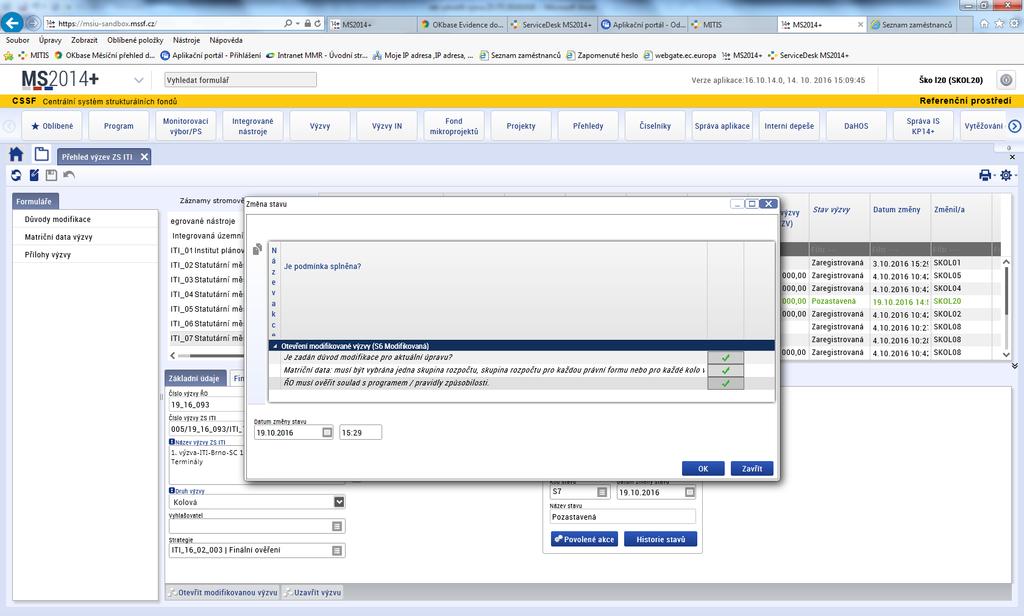Open new document icon beside home

click(42, 155)
